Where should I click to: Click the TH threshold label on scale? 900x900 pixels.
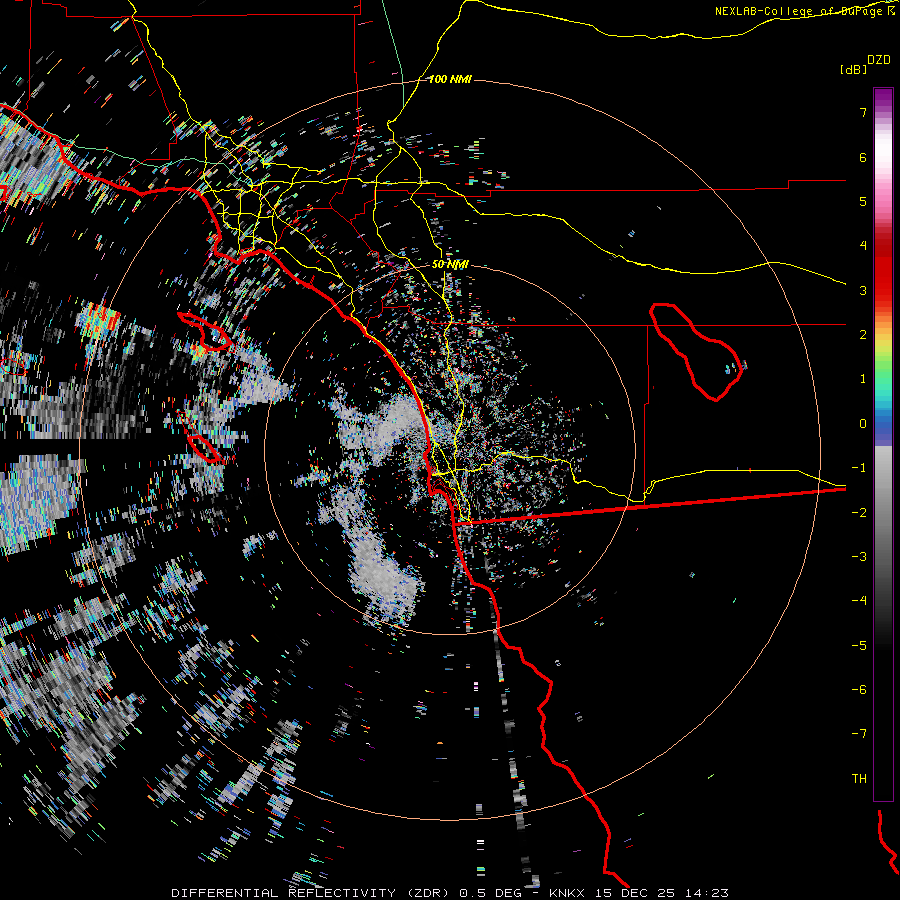click(859, 779)
